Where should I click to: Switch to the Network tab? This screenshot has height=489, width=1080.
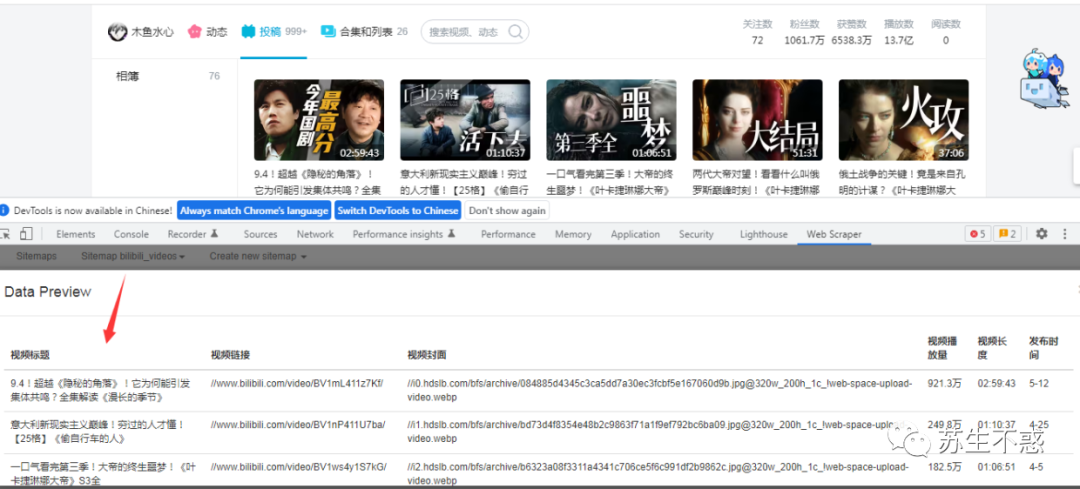click(x=315, y=234)
